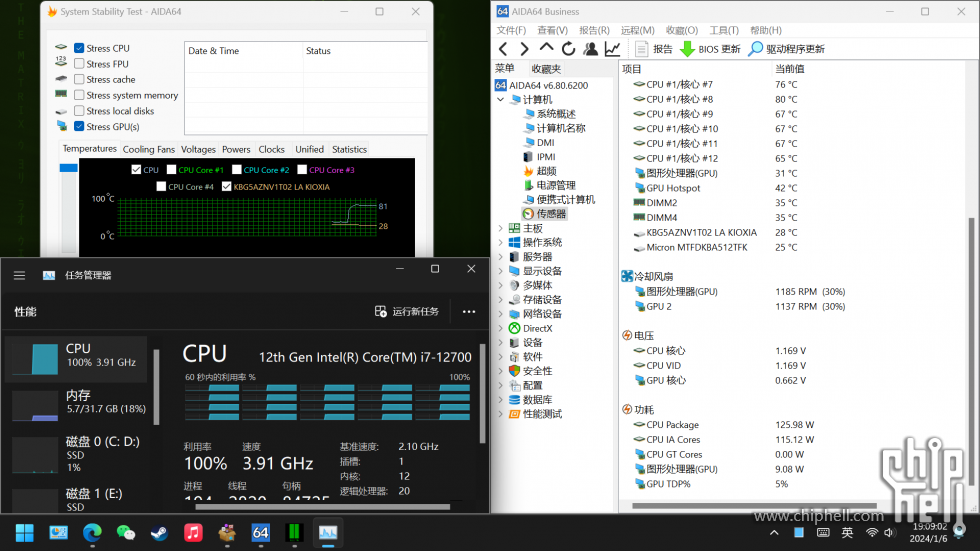Switch to AIDA64 taskbar icon
This screenshot has width=980, height=551.
(261, 533)
